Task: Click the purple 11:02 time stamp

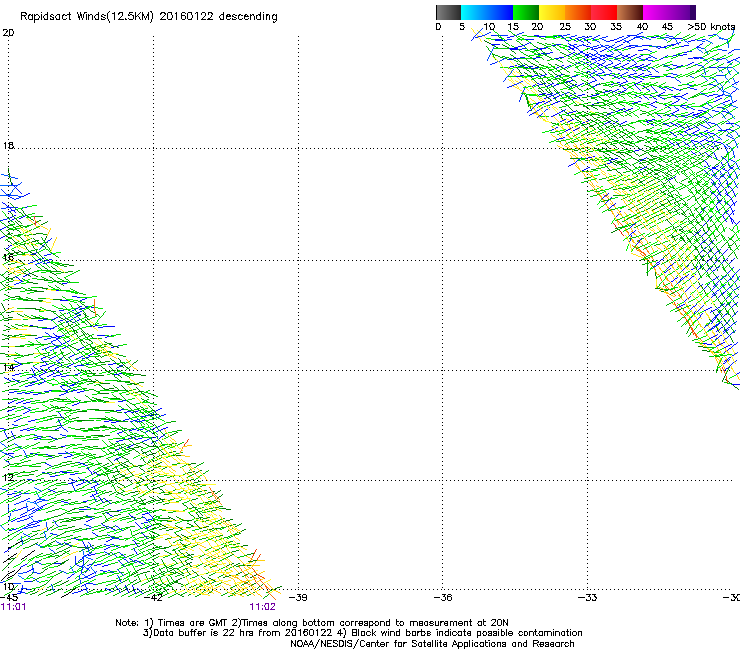Action: click(x=262, y=607)
